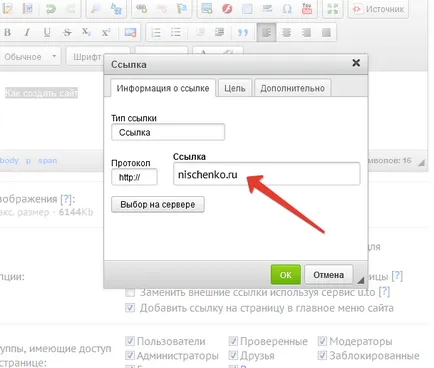Close the Ссылка dialog with X
Viewport: 434px width, 368px height.
[356, 63]
